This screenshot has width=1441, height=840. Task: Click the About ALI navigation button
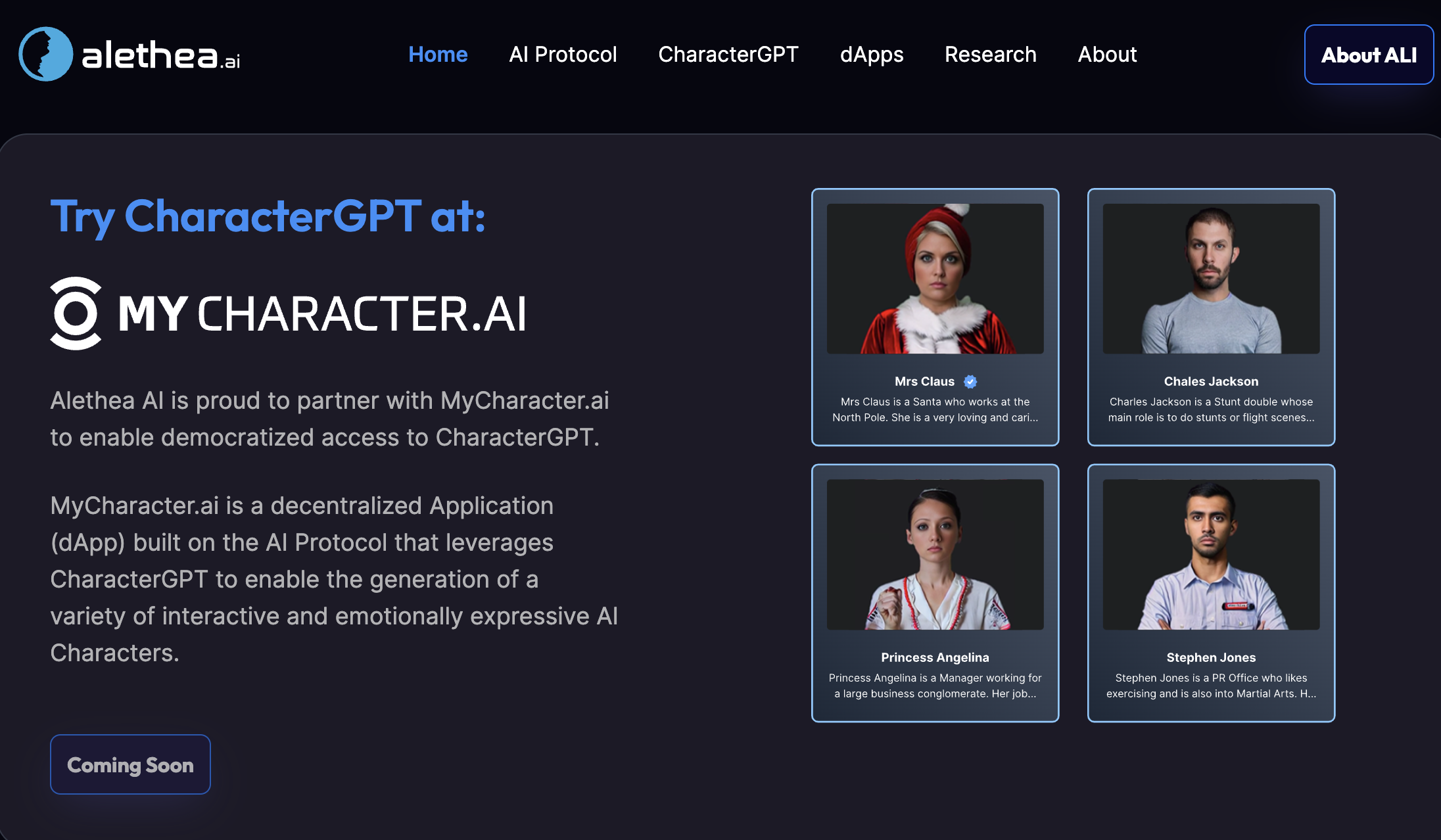point(1370,55)
